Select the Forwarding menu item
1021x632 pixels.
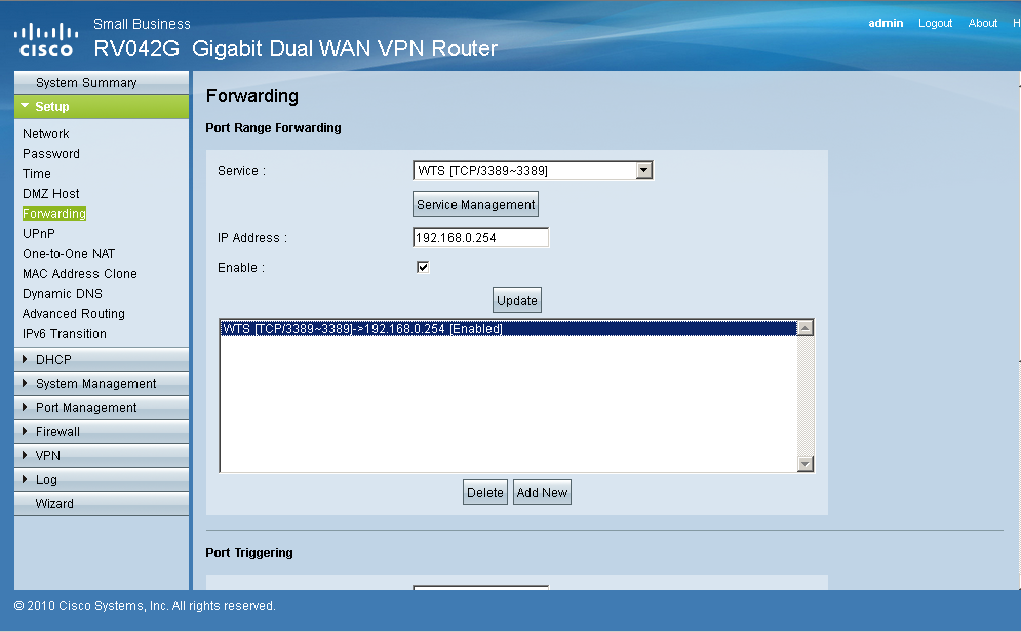(x=55, y=213)
